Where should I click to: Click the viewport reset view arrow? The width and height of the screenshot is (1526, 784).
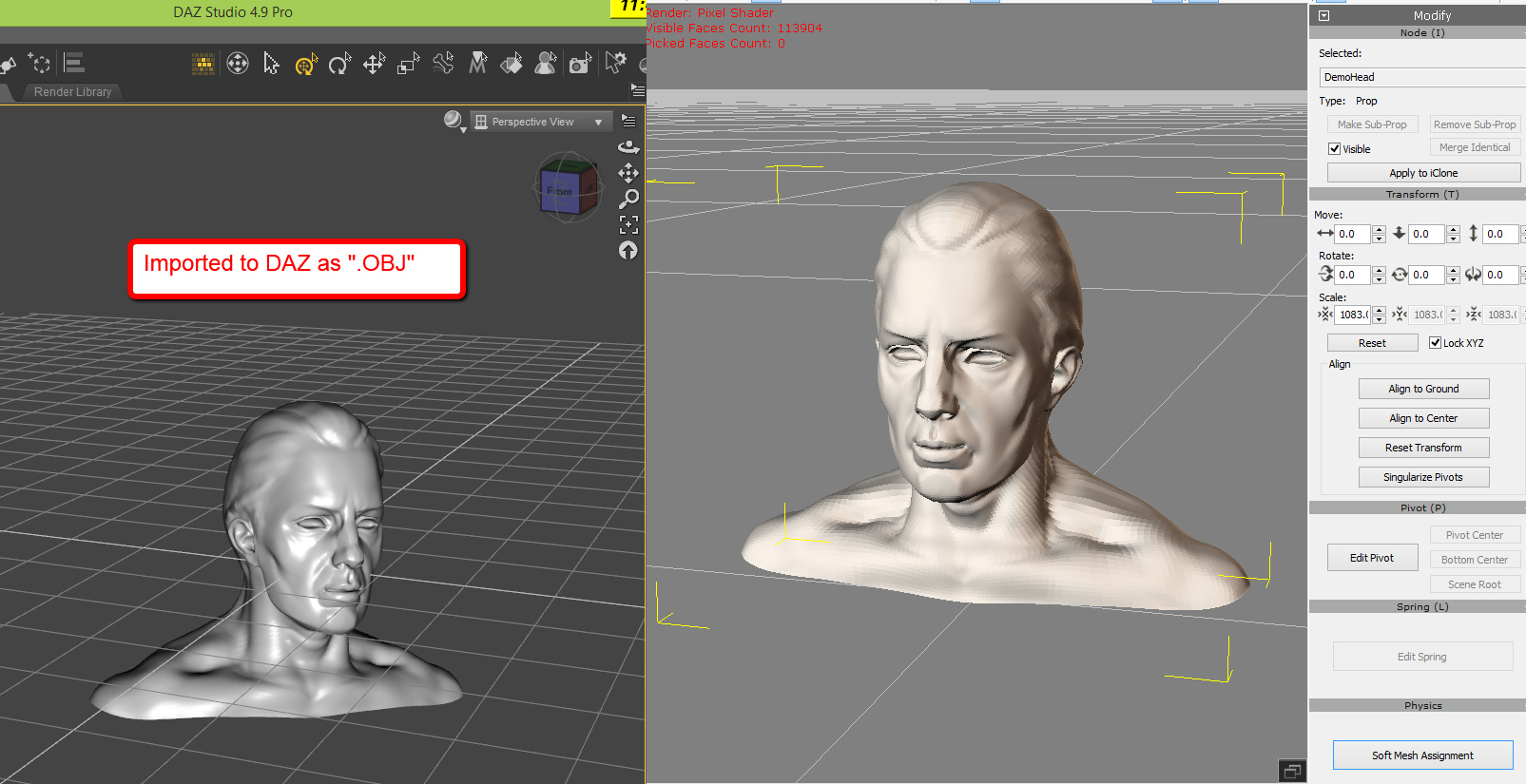[x=628, y=250]
